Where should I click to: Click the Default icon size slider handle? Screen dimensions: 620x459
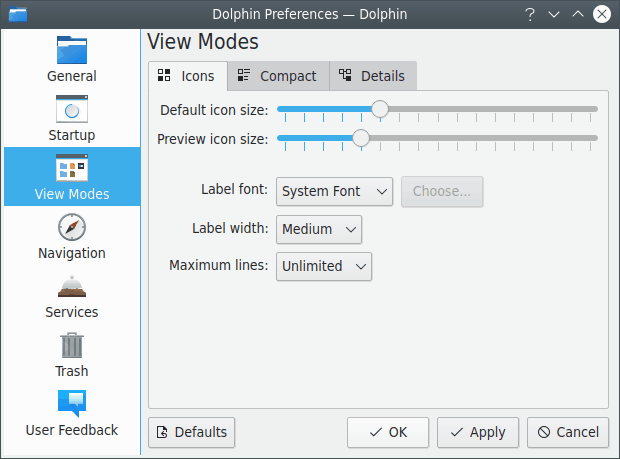379,109
